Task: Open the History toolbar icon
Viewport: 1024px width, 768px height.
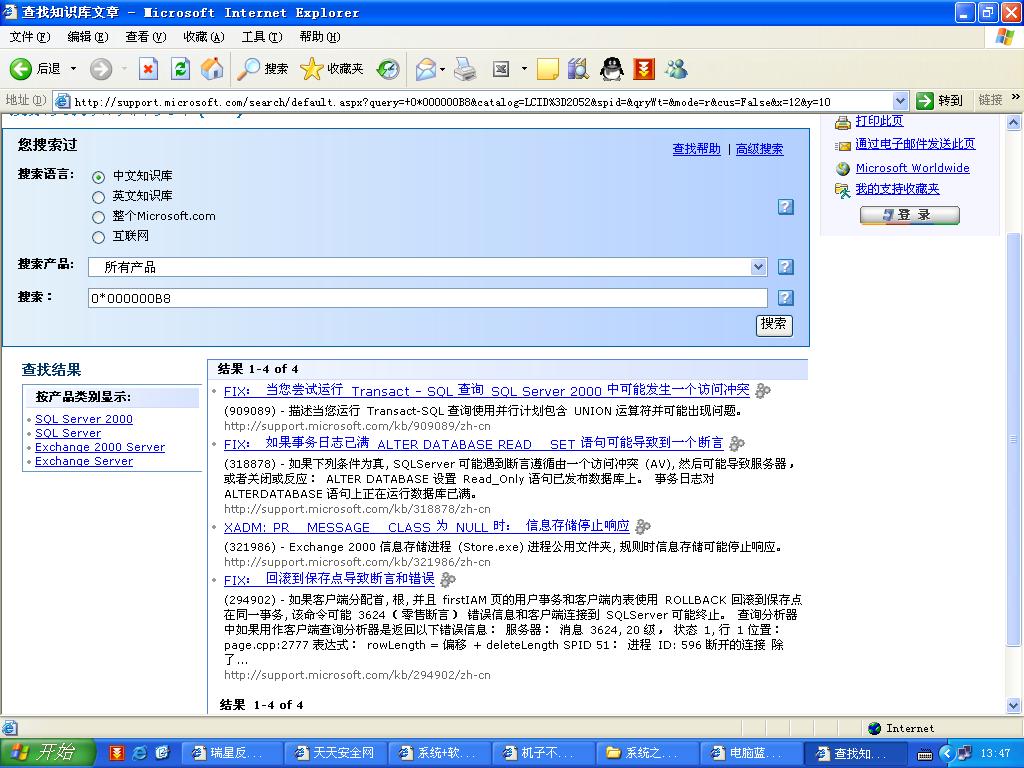Action: click(388, 69)
